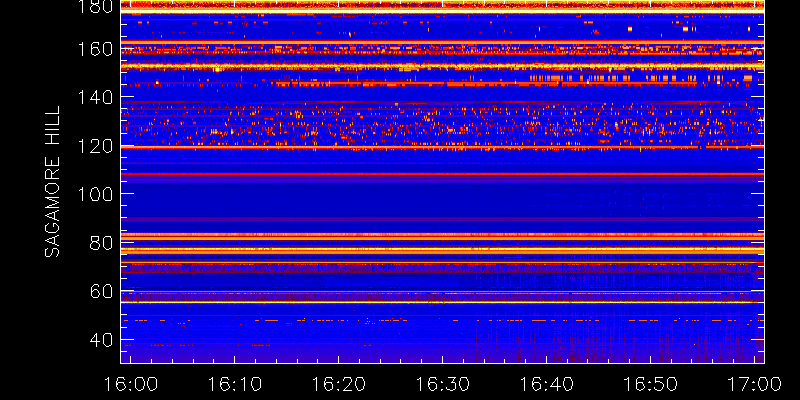Click the 16:30 time axis label
This screenshot has width=800, height=400.
442,384
